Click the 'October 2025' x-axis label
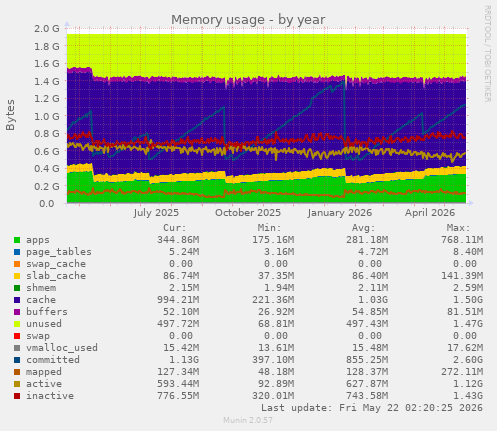497x431 pixels. pos(248,213)
